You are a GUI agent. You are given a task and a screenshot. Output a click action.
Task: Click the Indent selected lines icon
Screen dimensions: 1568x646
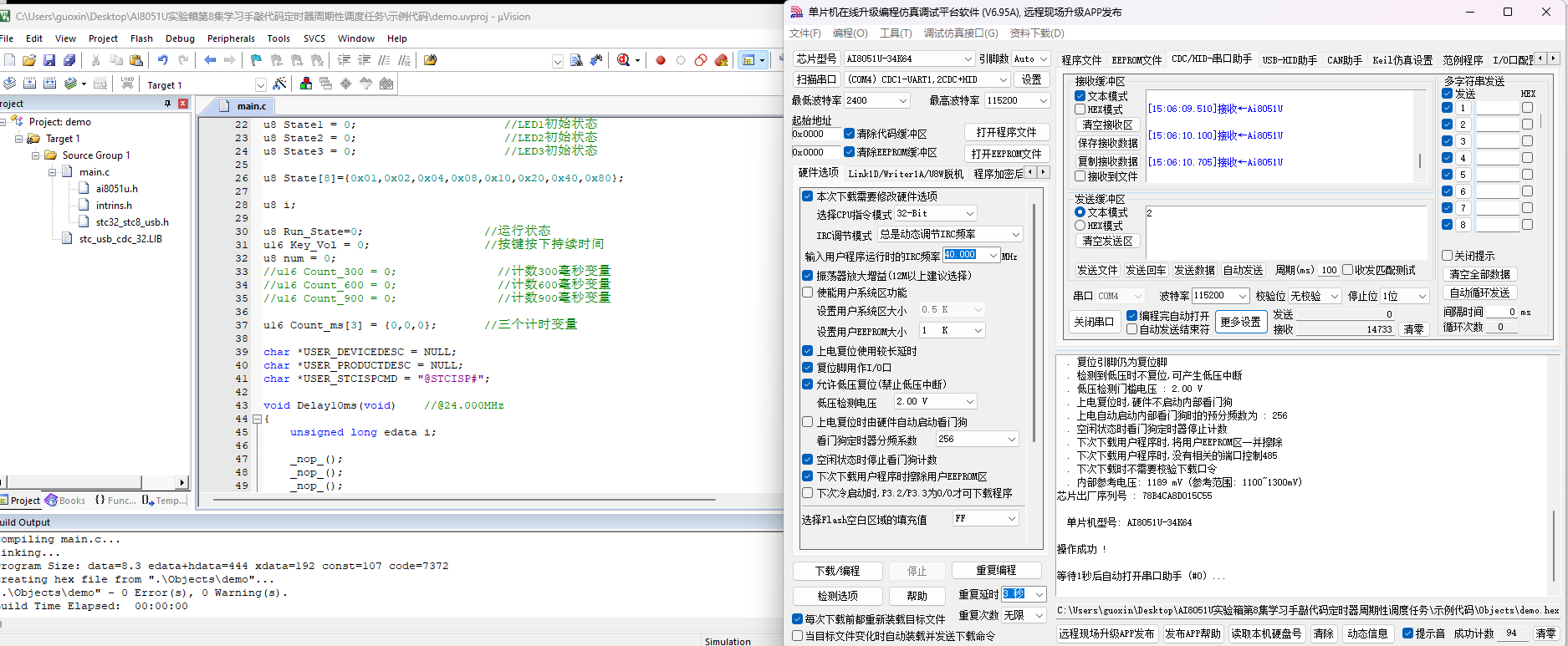coord(344,60)
